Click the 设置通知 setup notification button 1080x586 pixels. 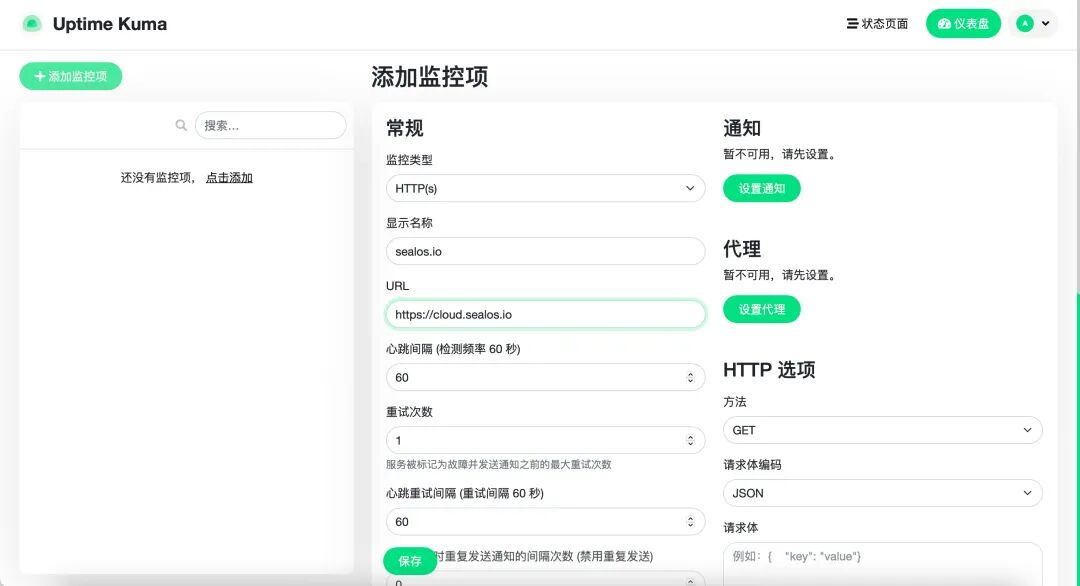coord(762,189)
